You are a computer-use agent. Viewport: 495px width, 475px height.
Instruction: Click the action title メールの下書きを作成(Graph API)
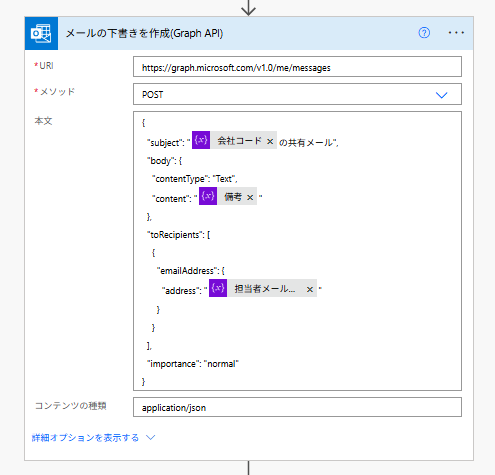tap(144, 33)
